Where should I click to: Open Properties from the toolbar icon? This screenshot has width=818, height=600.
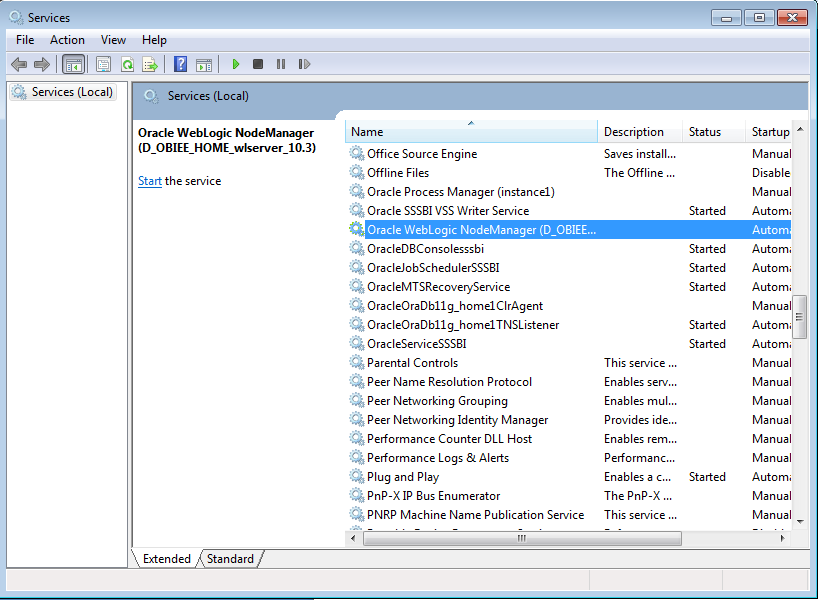tap(103, 64)
